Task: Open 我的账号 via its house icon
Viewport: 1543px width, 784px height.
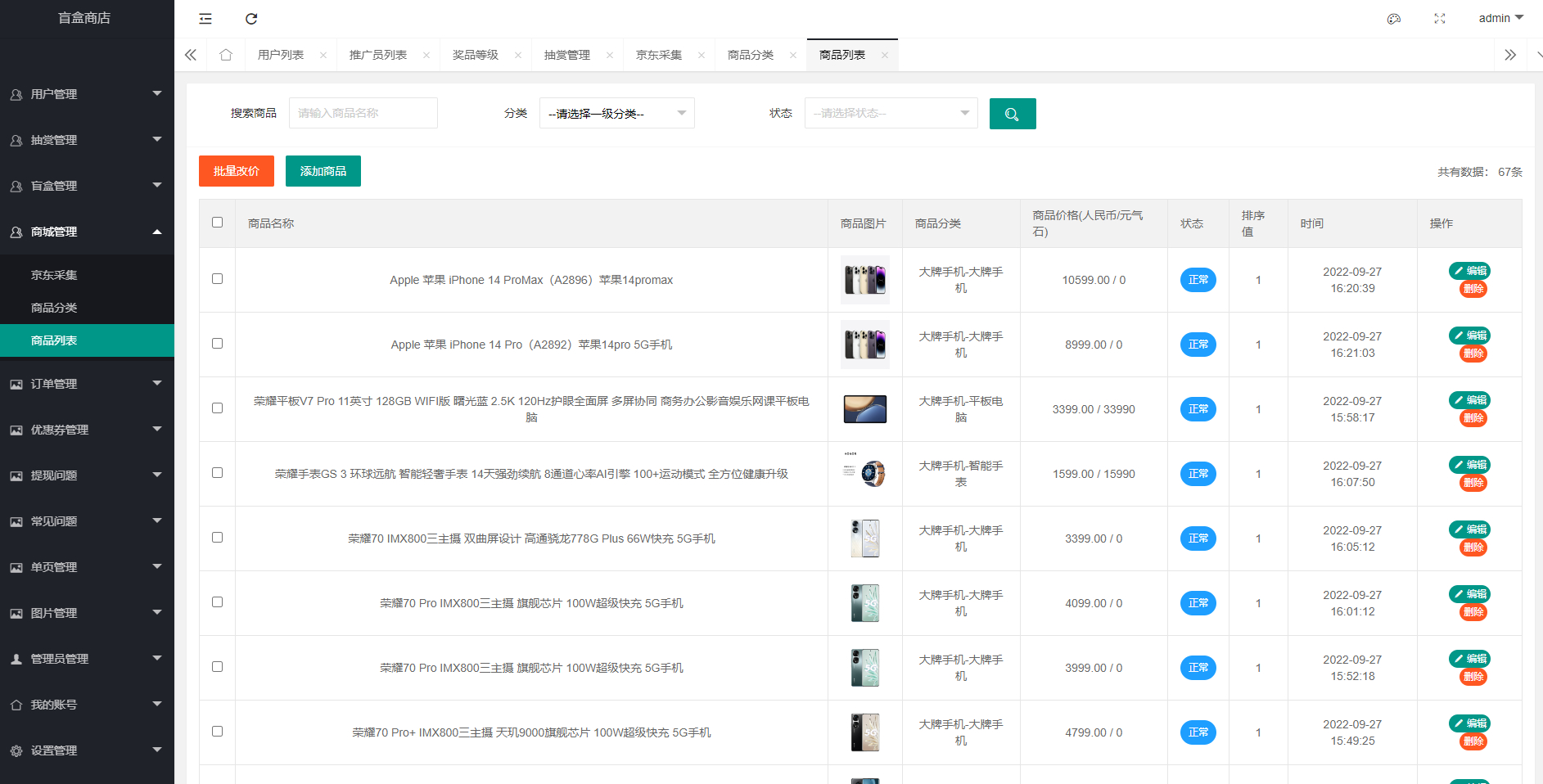Action: [16, 704]
